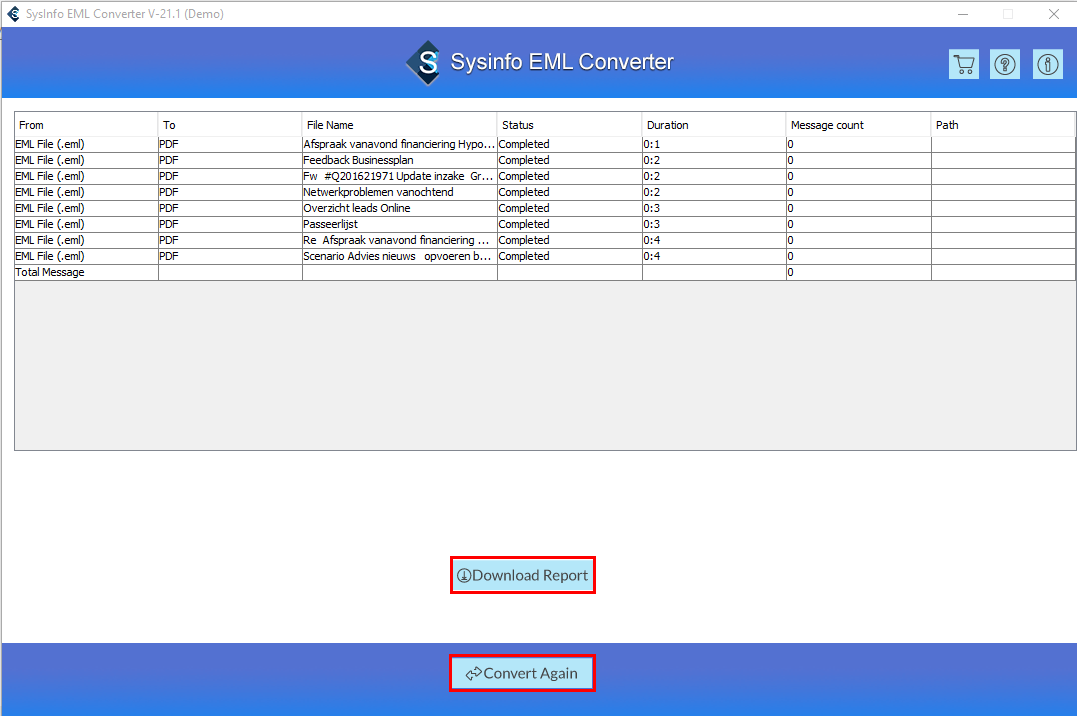
Task: Sort by the Status column header
Action: tap(569, 125)
